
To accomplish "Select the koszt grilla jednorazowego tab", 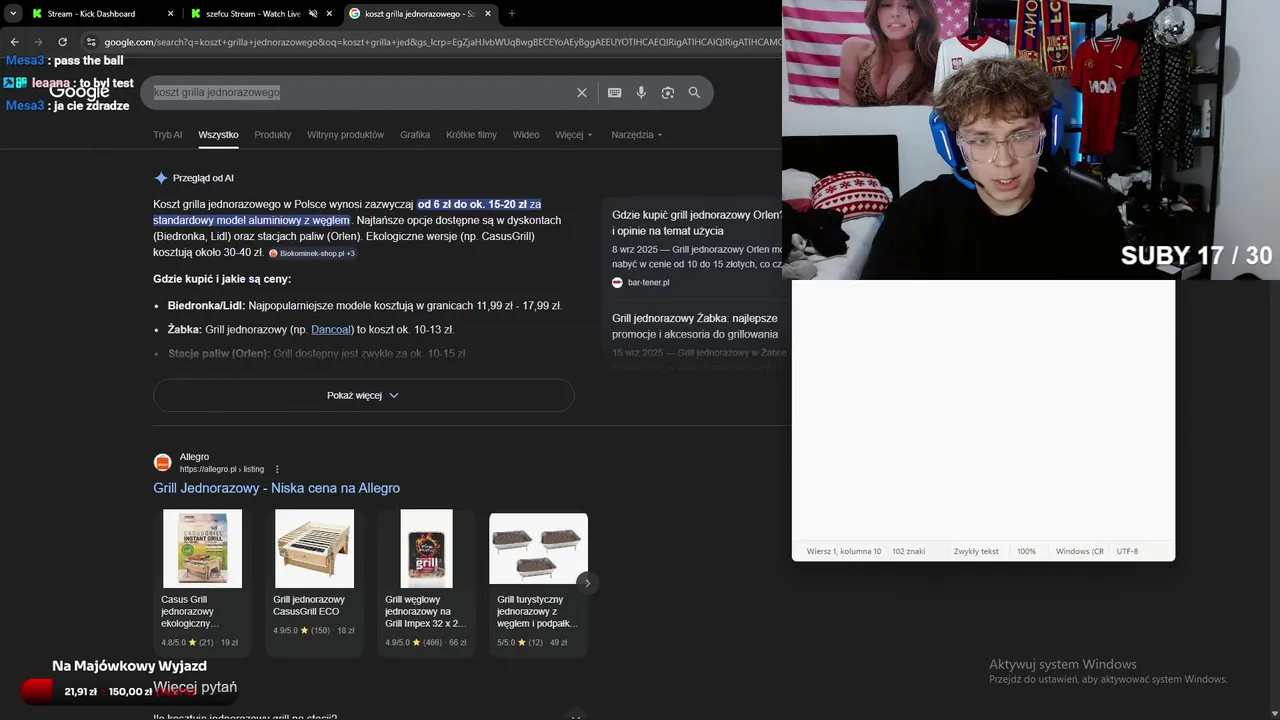I will pyautogui.click(x=418, y=13).
